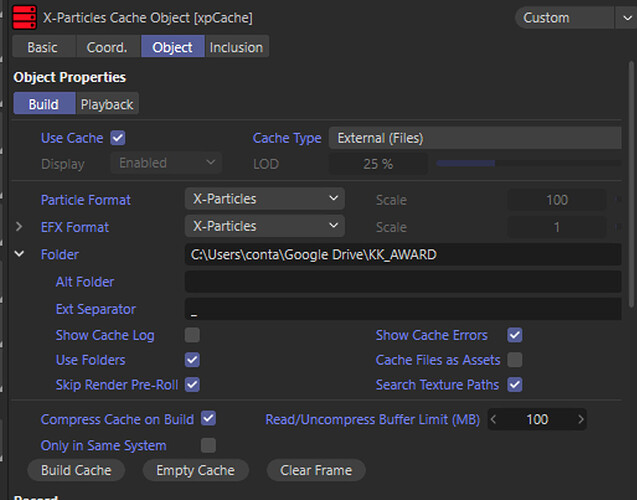The image size is (637, 500).
Task: Click the Particle Format Scale 100 field
Action: click(557, 200)
